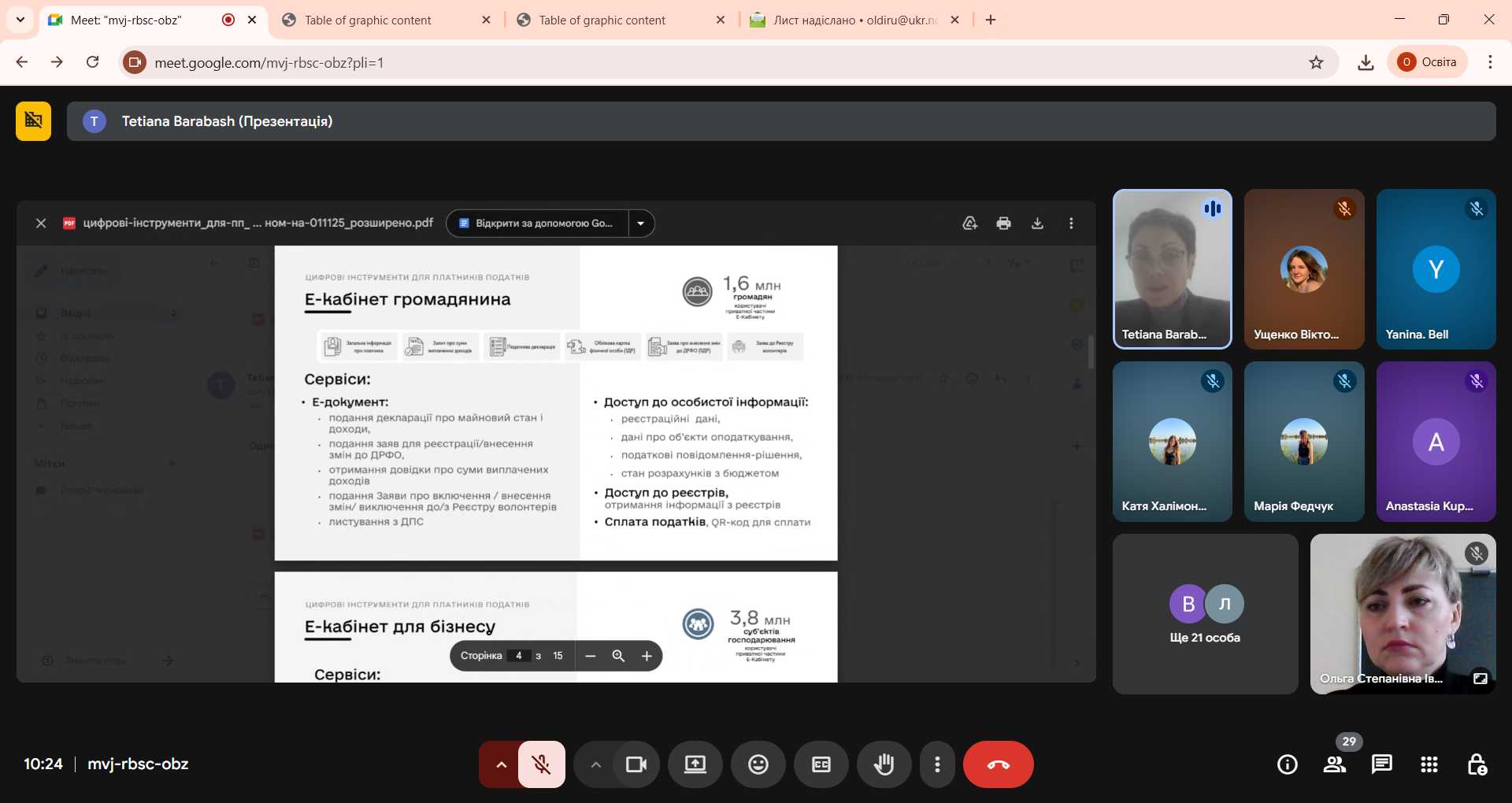Open the in-call chat panel
The width and height of the screenshot is (1512, 803).
[x=1381, y=764]
